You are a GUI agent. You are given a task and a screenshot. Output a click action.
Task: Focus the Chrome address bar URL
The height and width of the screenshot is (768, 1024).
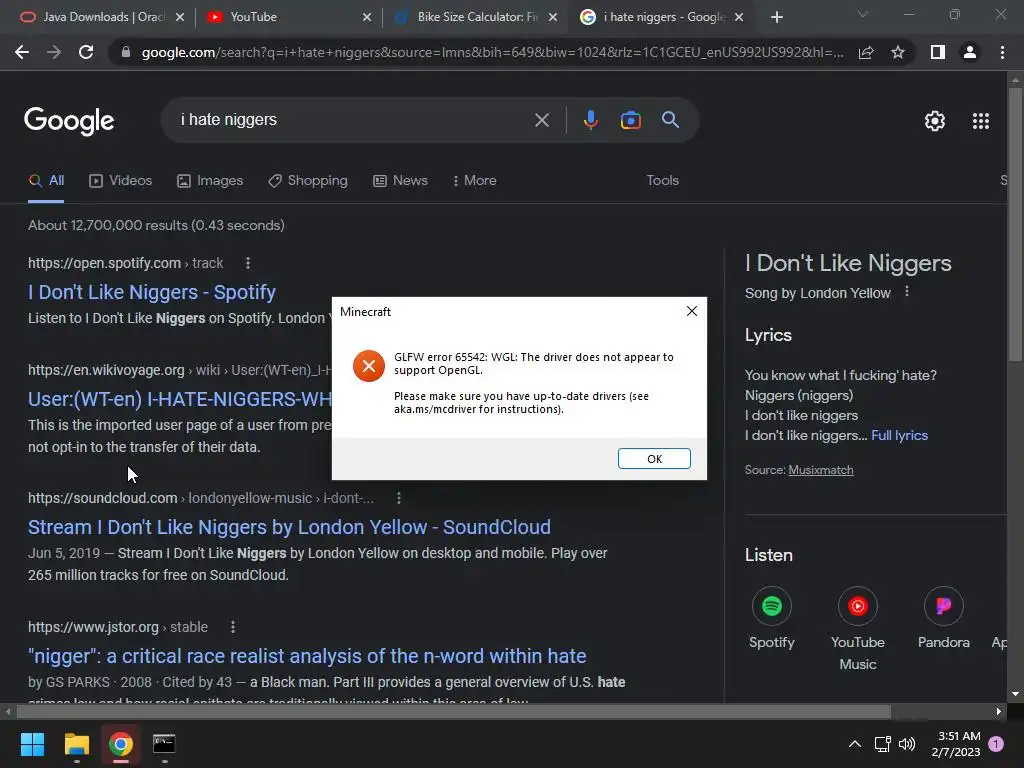[492, 52]
